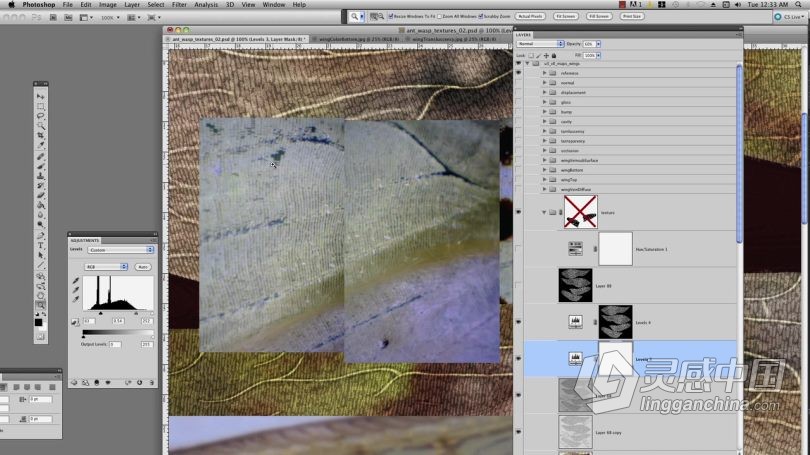
Task: Open the Levels preset dropdown
Action: pos(121,250)
